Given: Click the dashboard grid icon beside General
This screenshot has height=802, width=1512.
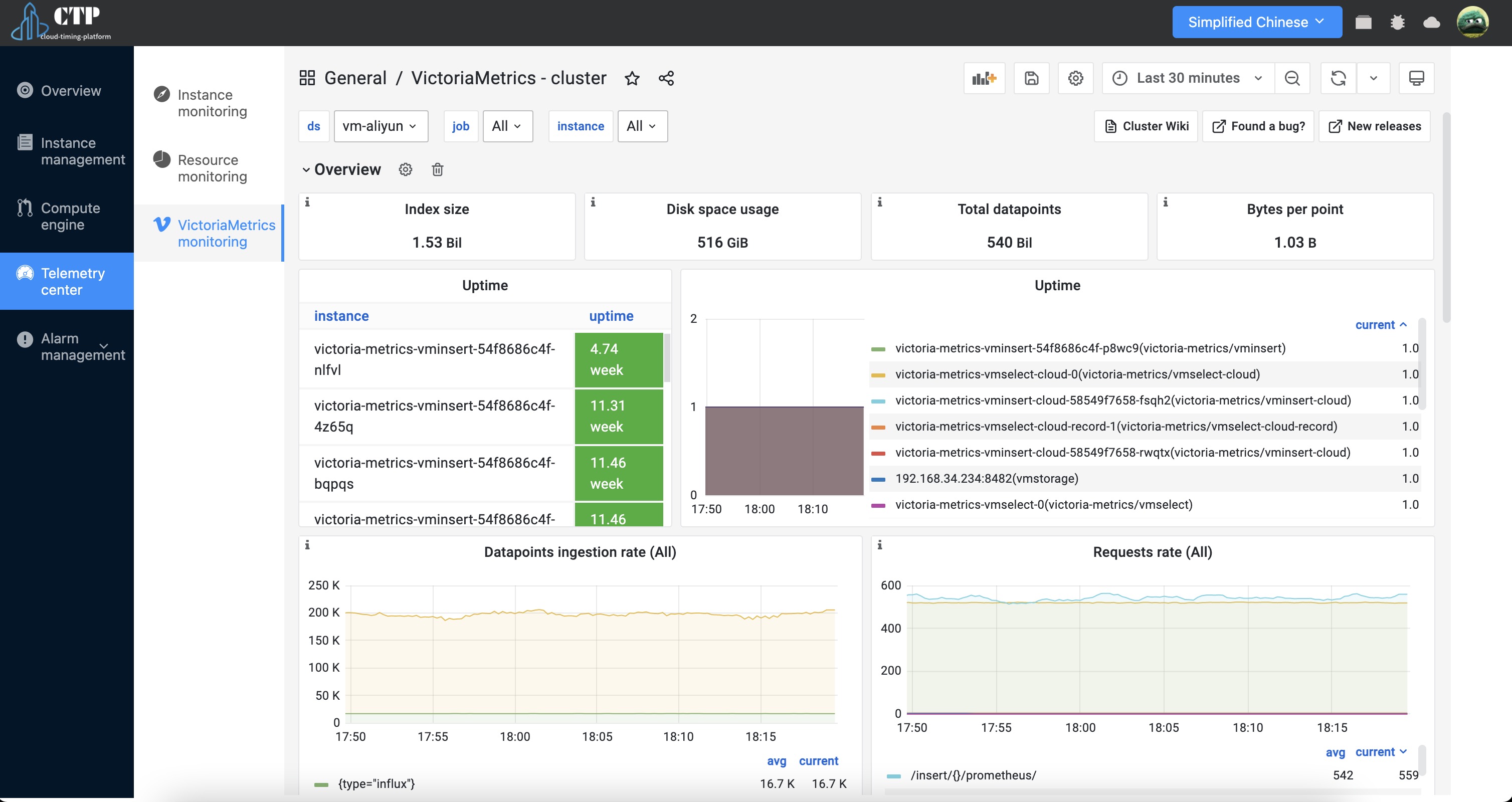Looking at the screenshot, I should [307, 78].
